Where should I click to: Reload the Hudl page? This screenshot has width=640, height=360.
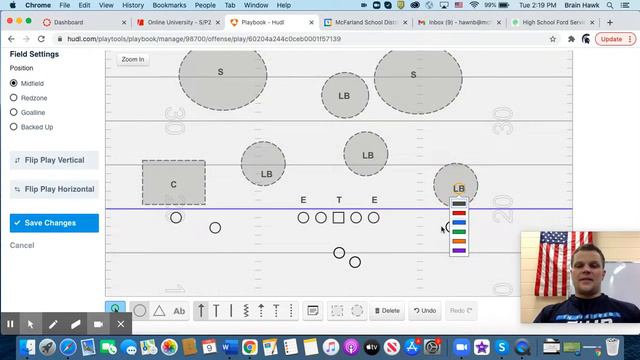41,39
